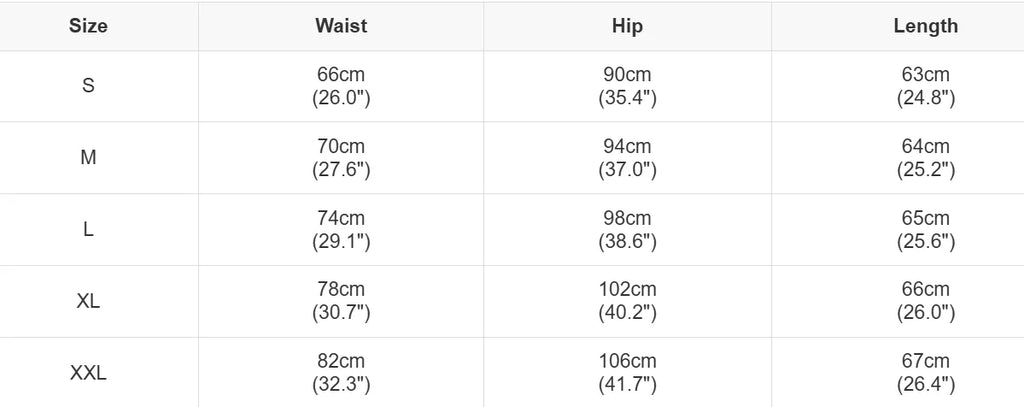Screen dimensions: 1024x407
Task: Click the Waist column header
Action: click(341, 27)
